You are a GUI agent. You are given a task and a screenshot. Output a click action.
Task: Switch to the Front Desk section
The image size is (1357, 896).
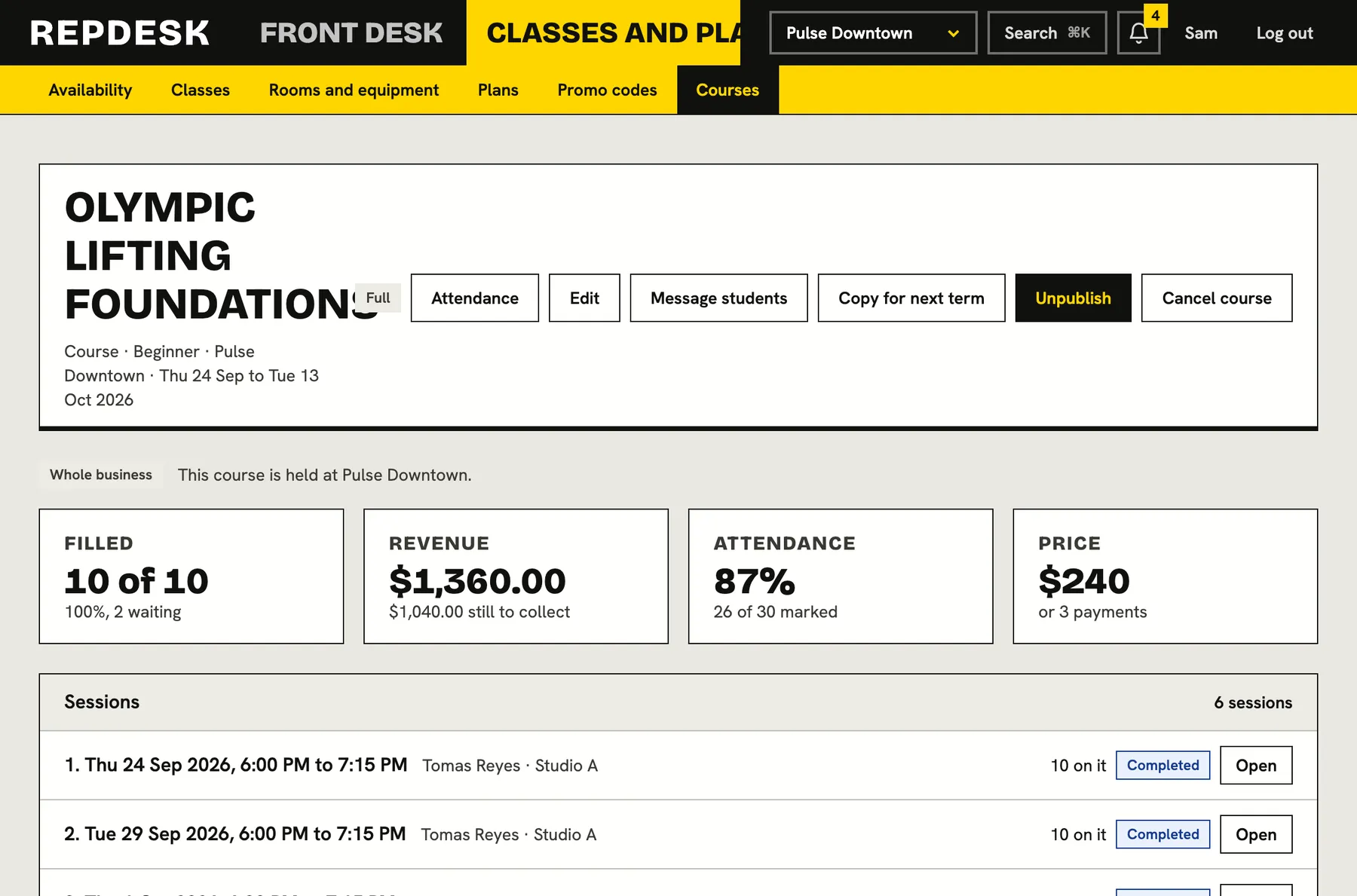tap(351, 33)
